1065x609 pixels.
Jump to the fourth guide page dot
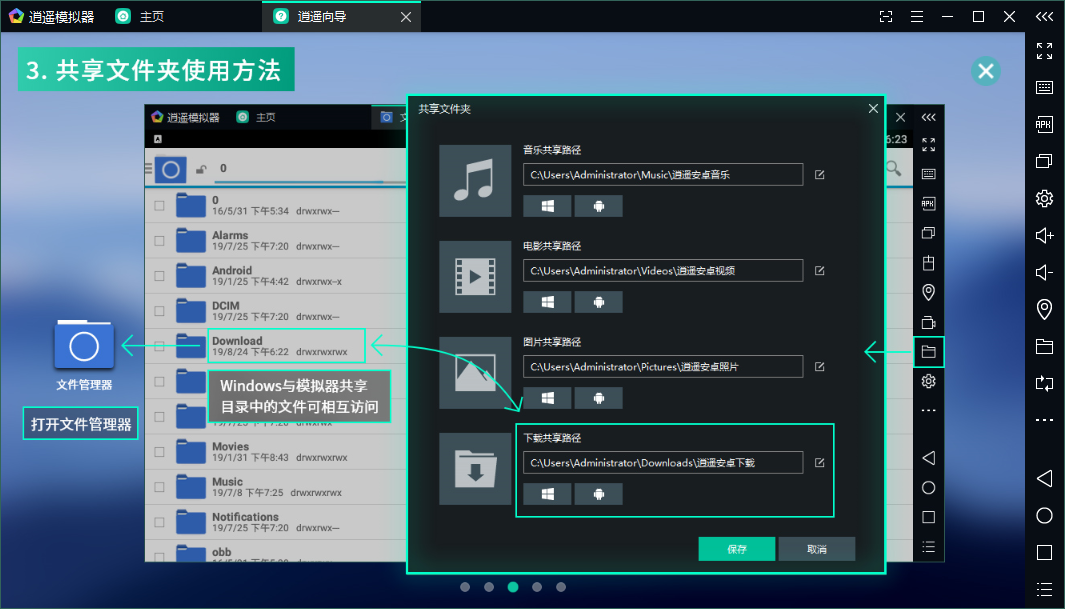pyautogui.click(x=537, y=587)
